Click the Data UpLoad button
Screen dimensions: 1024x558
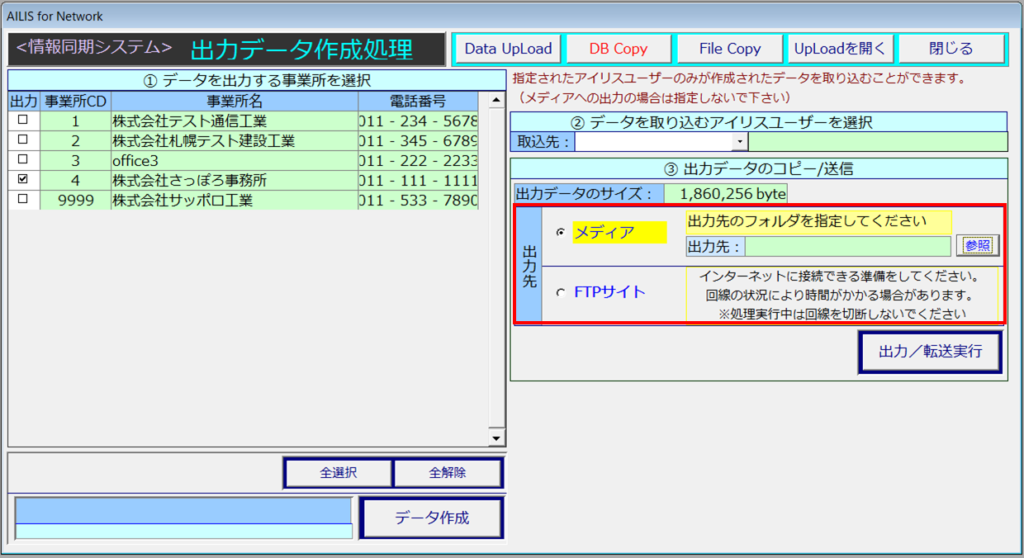pyautogui.click(x=508, y=48)
